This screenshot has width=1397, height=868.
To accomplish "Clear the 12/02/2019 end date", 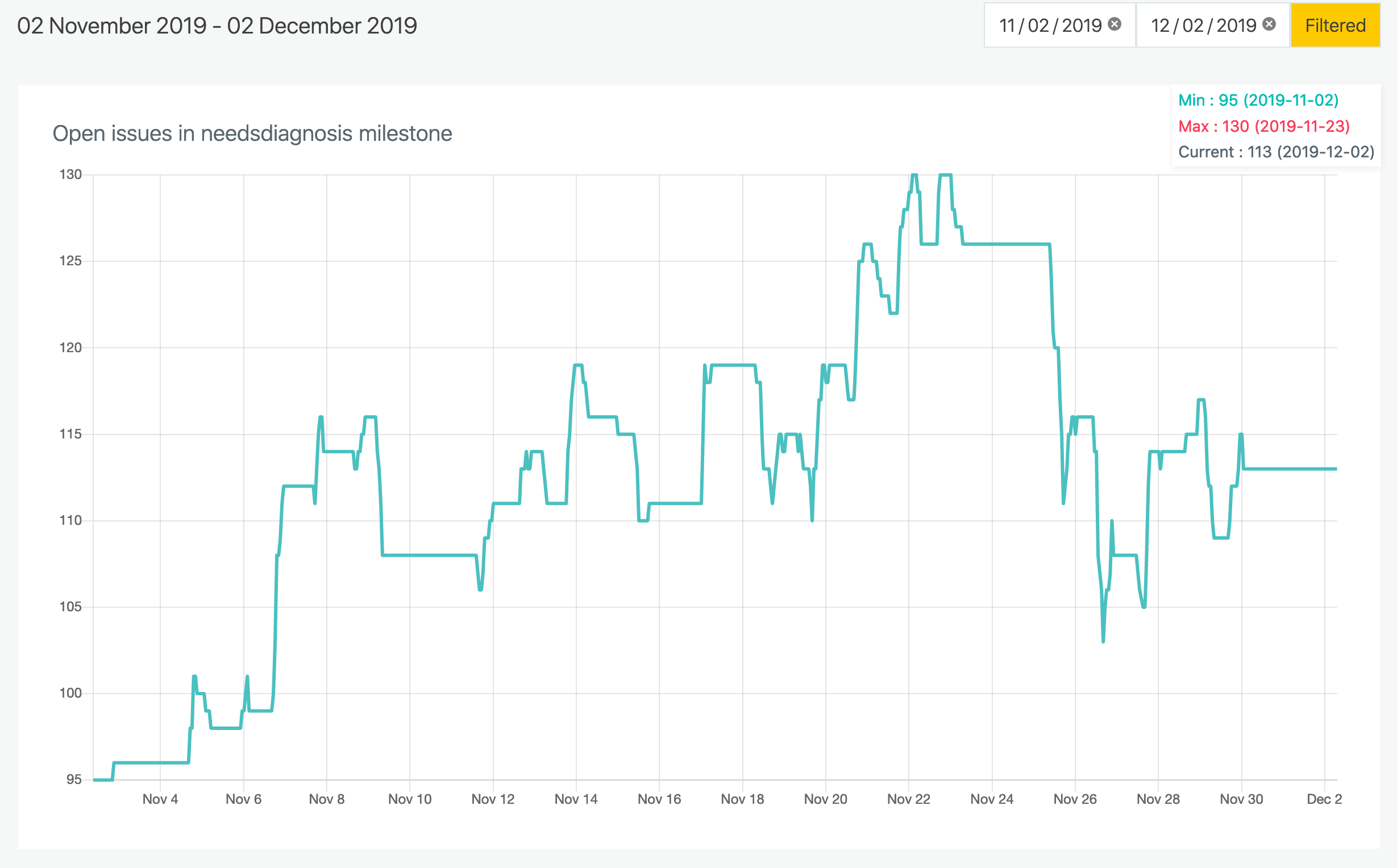I will coord(1270,24).
